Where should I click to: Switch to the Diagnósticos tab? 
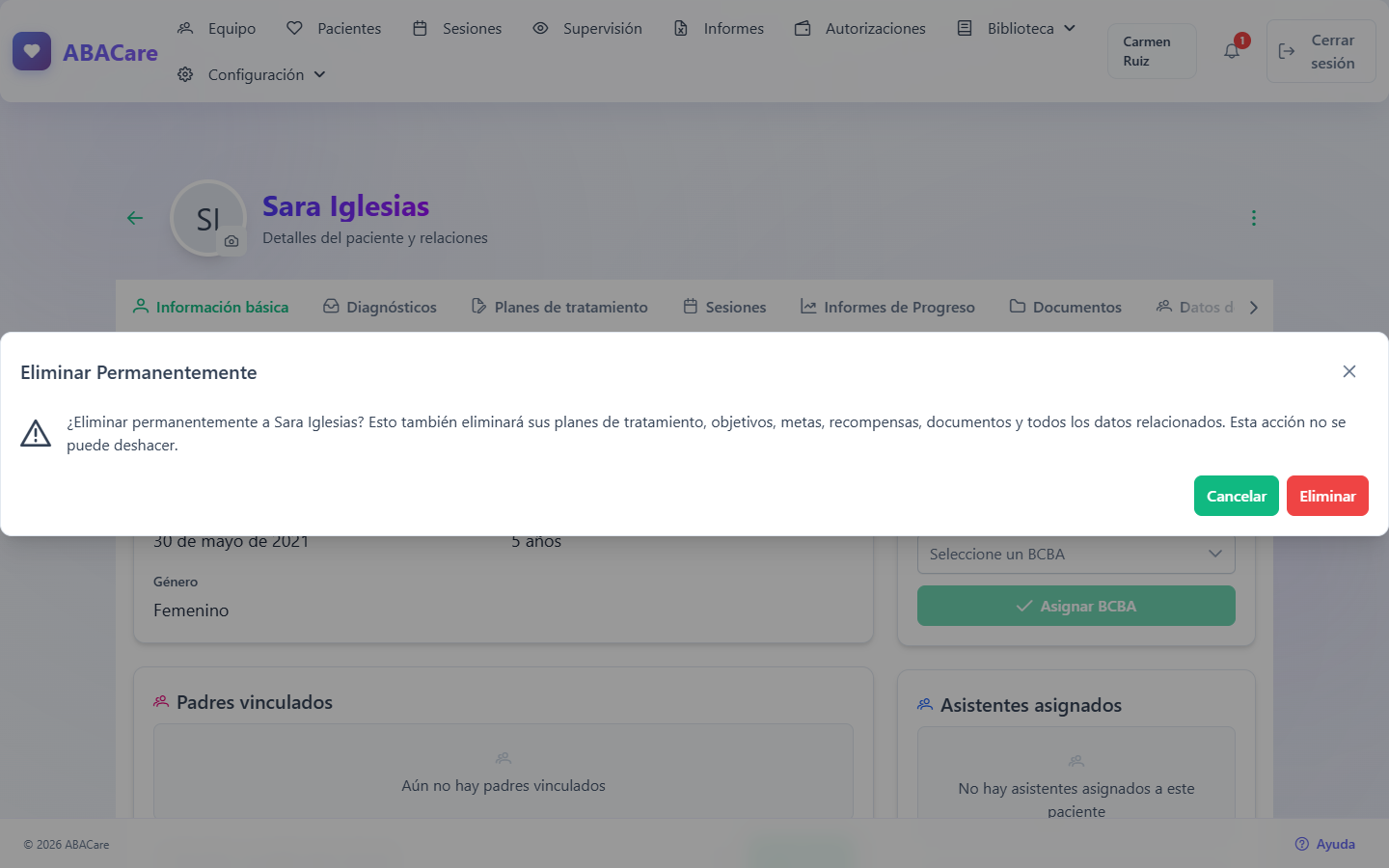[380, 307]
